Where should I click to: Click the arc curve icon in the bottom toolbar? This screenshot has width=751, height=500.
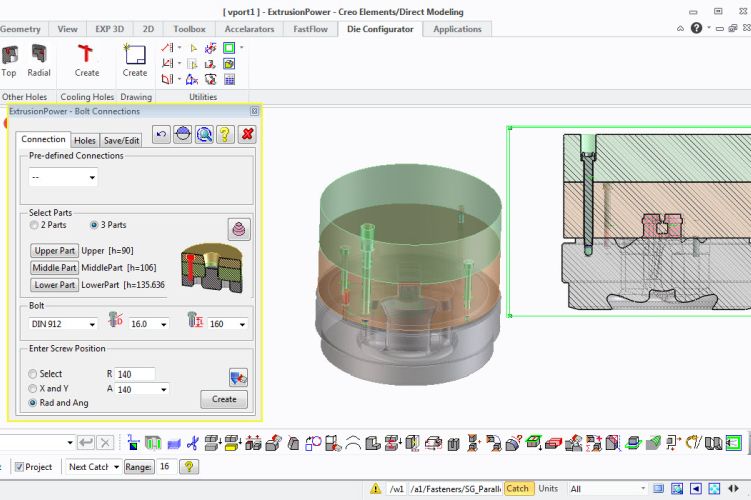(353, 443)
